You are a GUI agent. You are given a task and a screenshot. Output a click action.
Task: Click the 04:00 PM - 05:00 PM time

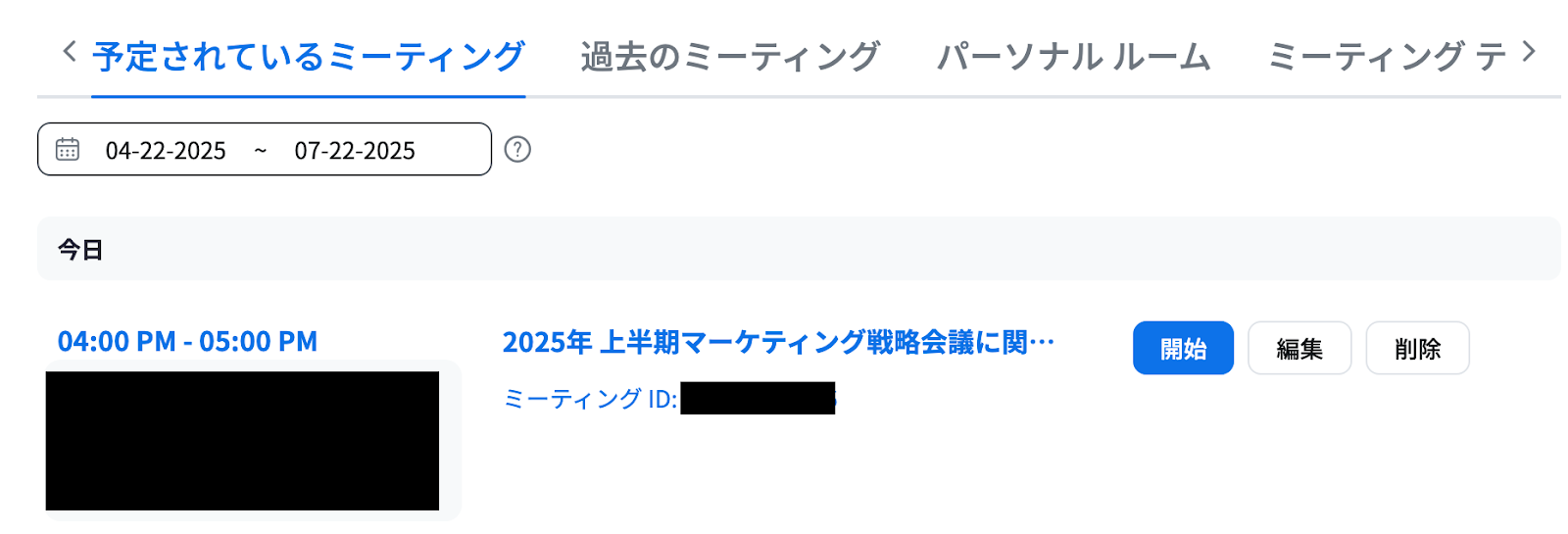click(x=187, y=341)
